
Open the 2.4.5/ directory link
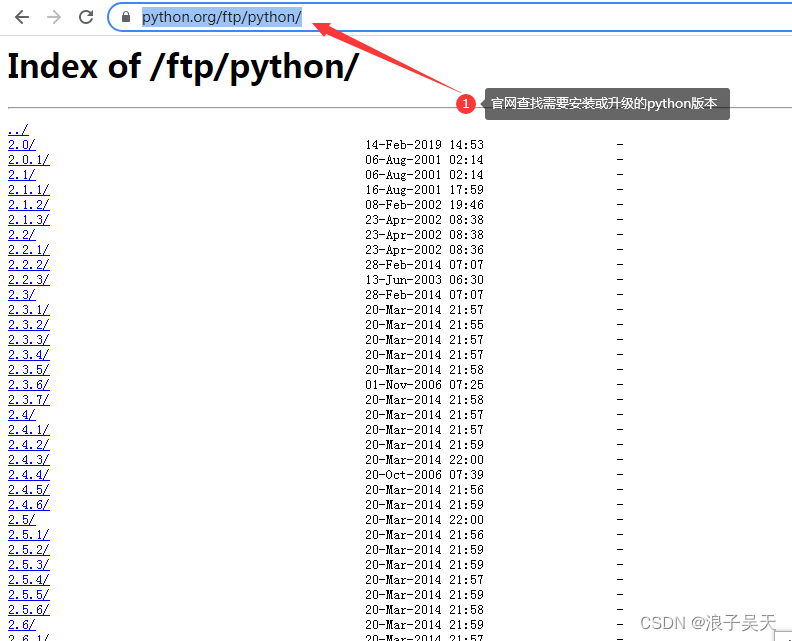click(x=29, y=489)
